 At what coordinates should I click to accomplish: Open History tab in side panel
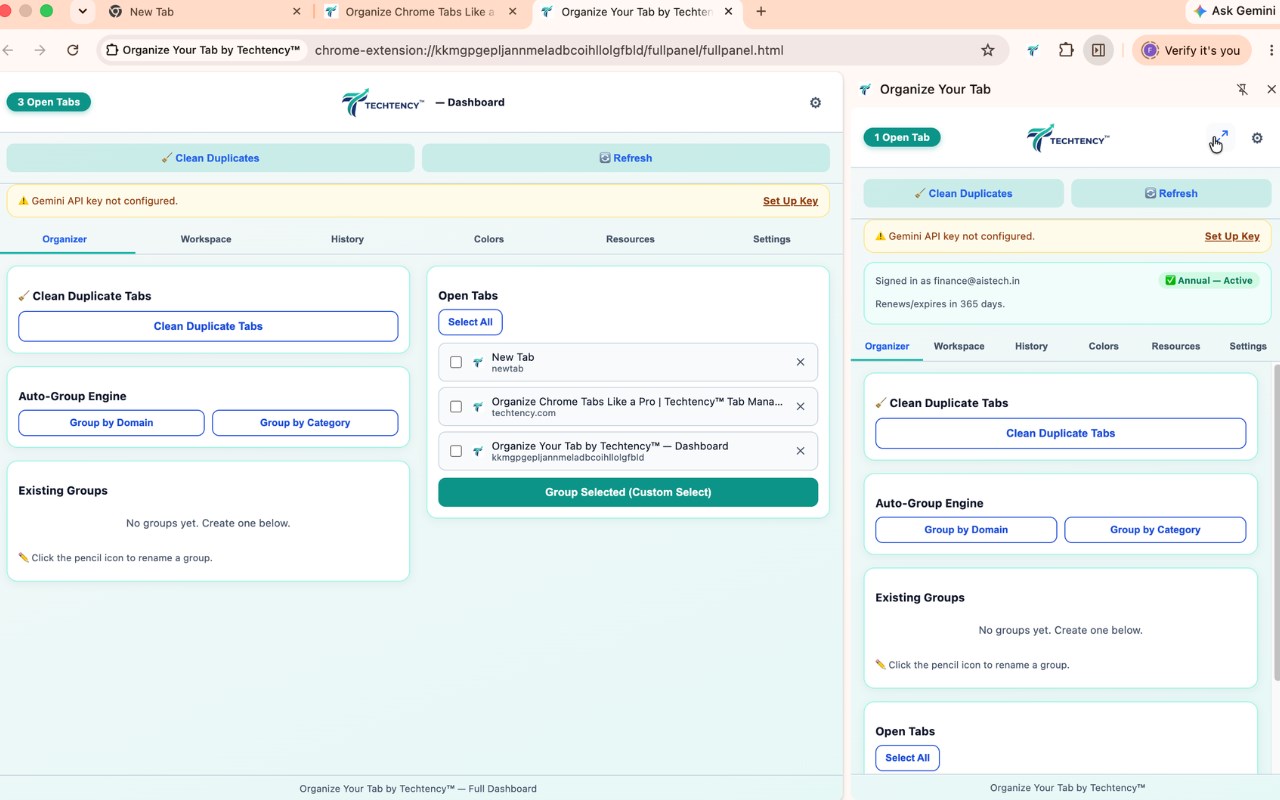[1031, 346]
